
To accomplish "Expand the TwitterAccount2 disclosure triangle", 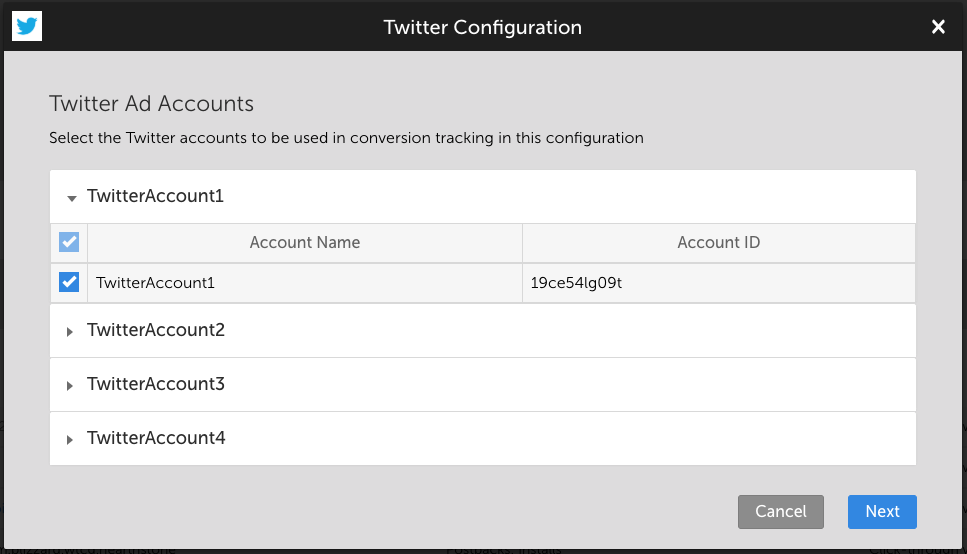I will pos(70,332).
